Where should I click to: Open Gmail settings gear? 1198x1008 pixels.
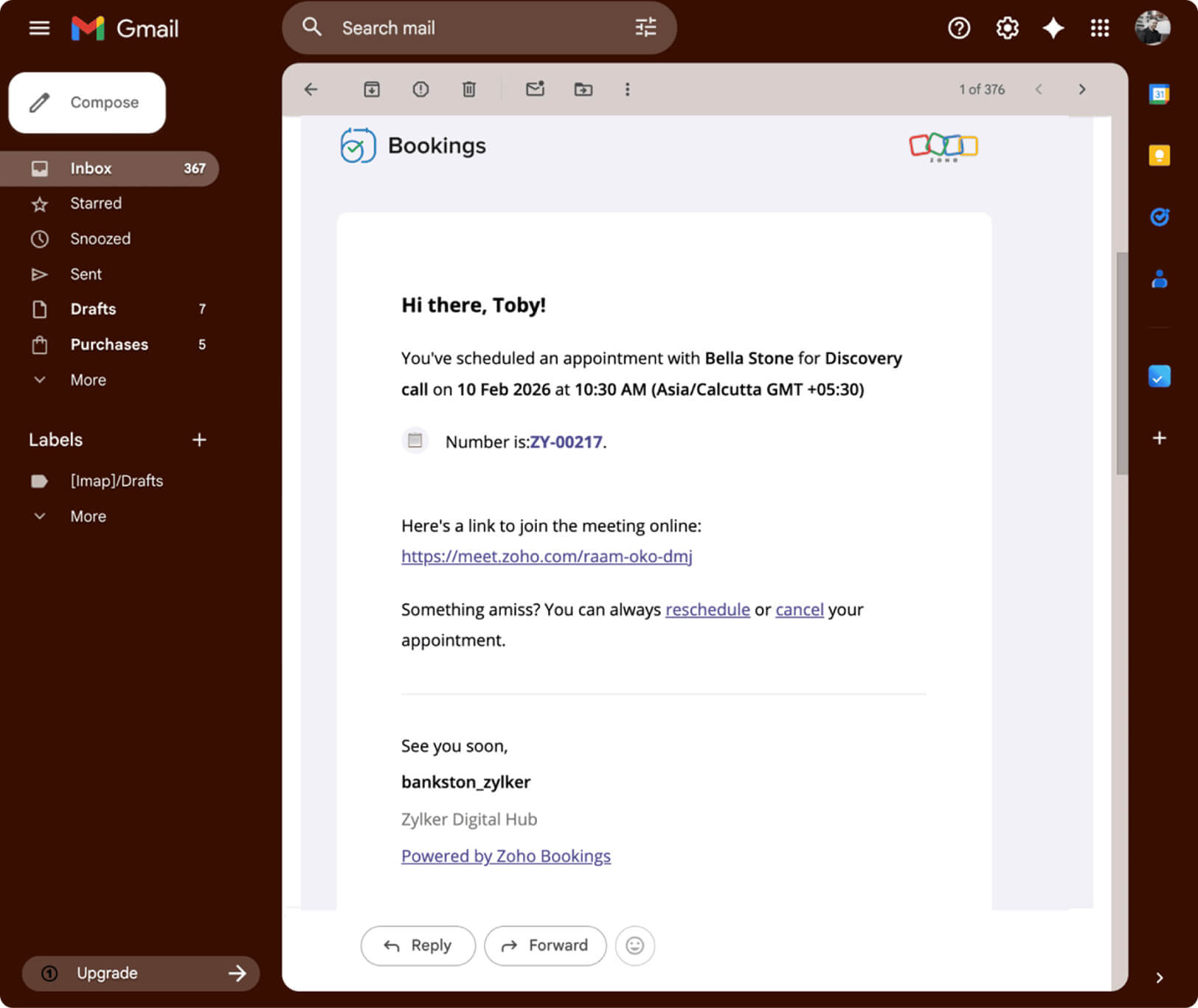coord(1006,28)
